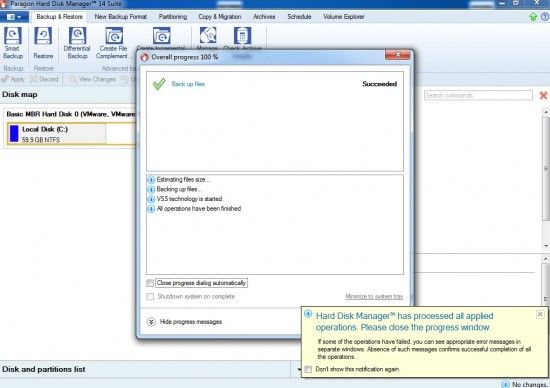Close the Overall progress dialog
The width and height of the screenshot is (550, 388).
coord(397,55)
